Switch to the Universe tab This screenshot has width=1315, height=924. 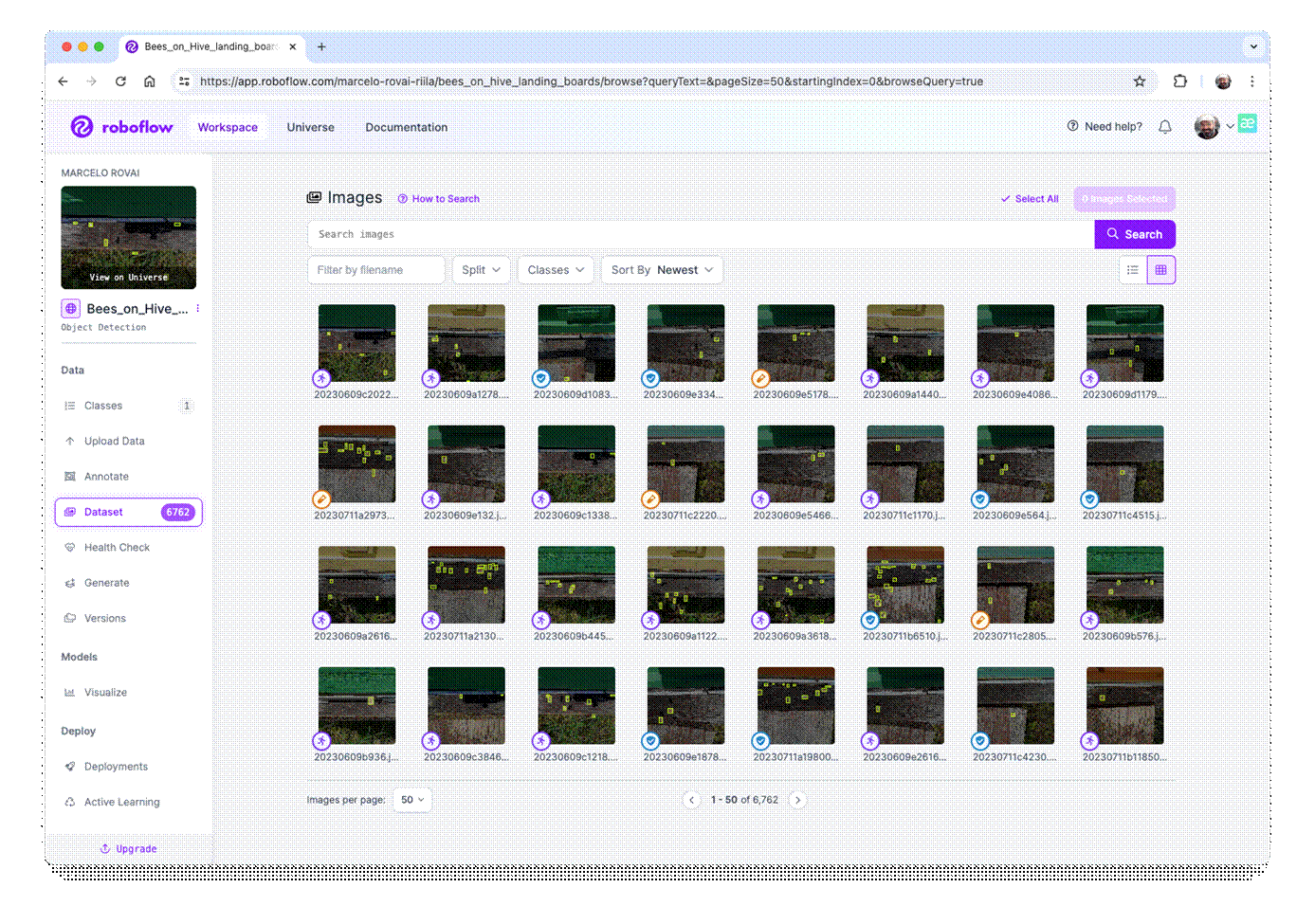310,127
